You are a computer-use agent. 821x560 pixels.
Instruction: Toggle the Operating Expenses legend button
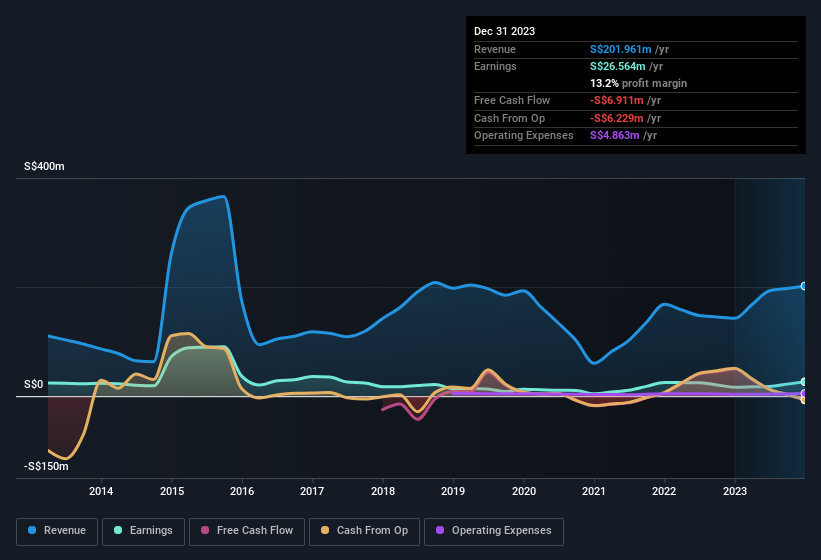point(493,531)
